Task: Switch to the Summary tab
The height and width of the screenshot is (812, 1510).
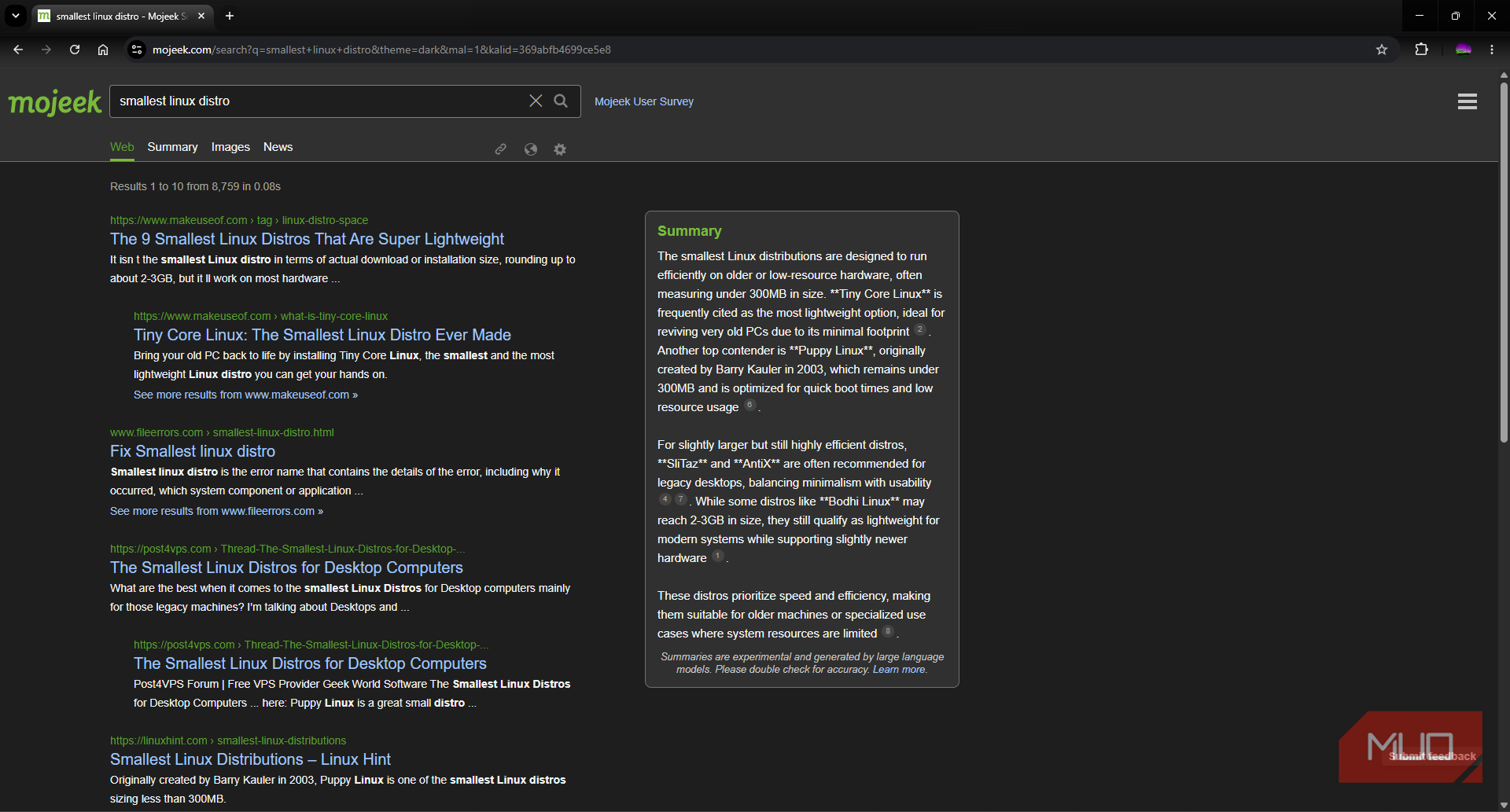Action: (172, 147)
